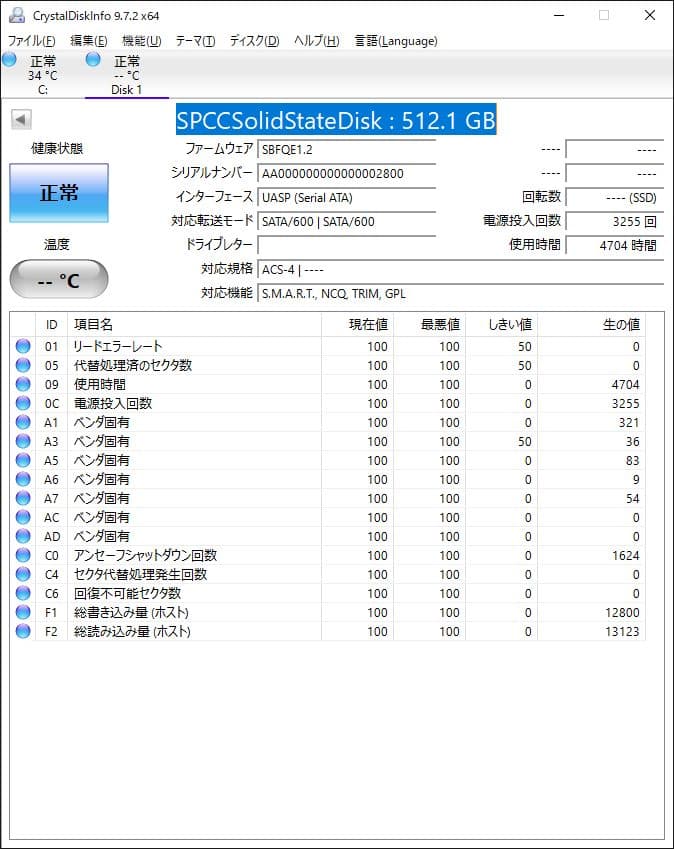
Task: Click the status orb for row C6 回復不可能セクタ数
Action: (x=23, y=593)
